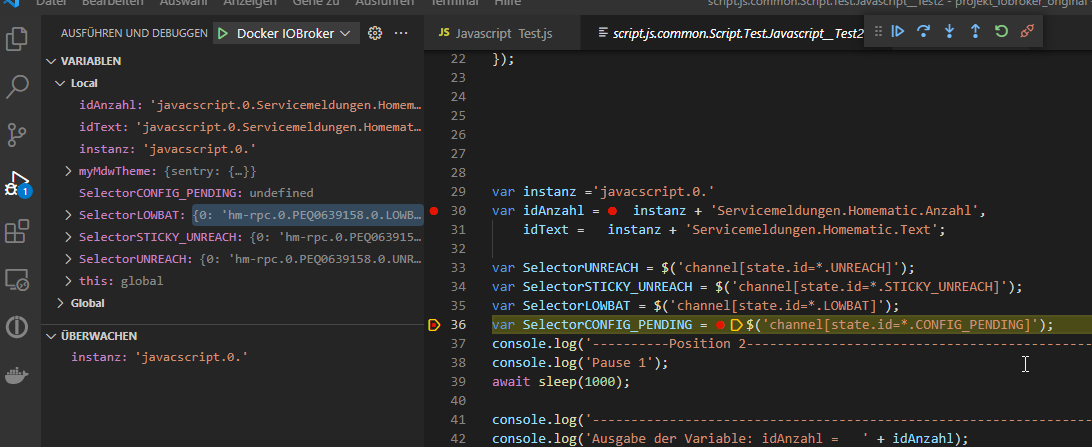Open the Bearbeiten menu

click(112, 3)
